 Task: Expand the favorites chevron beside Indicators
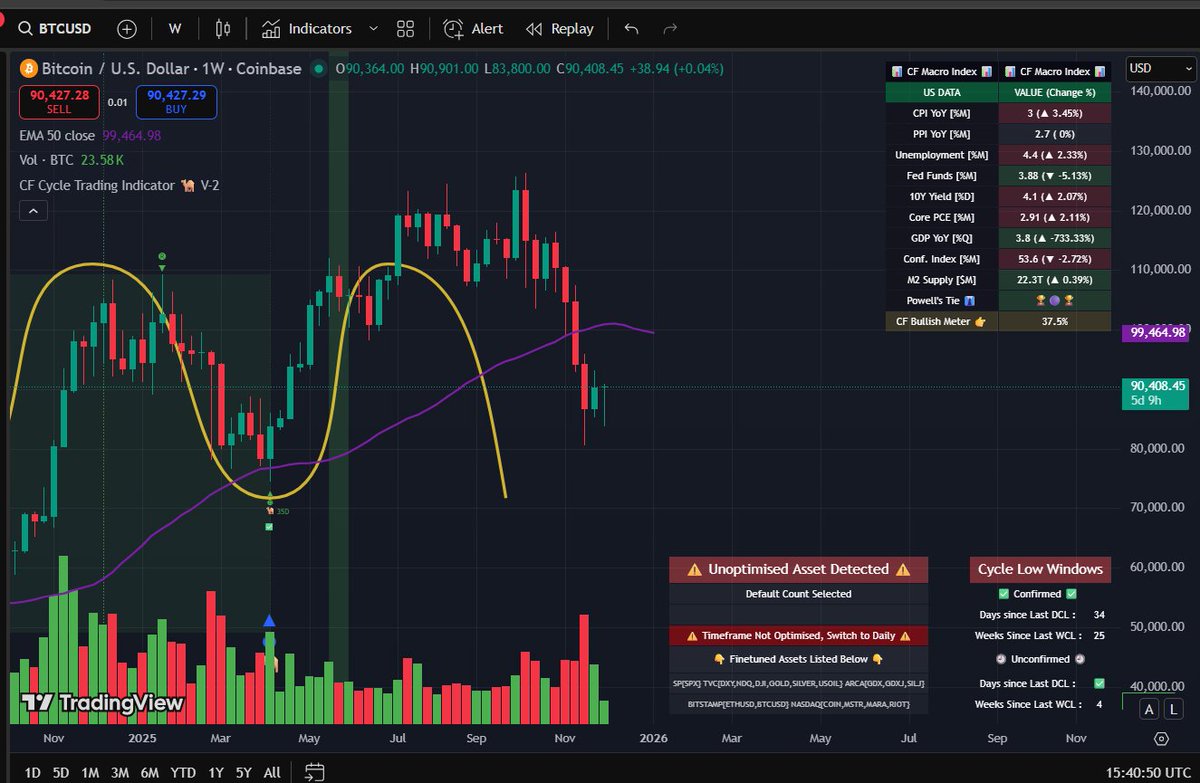[x=374, y=29]
